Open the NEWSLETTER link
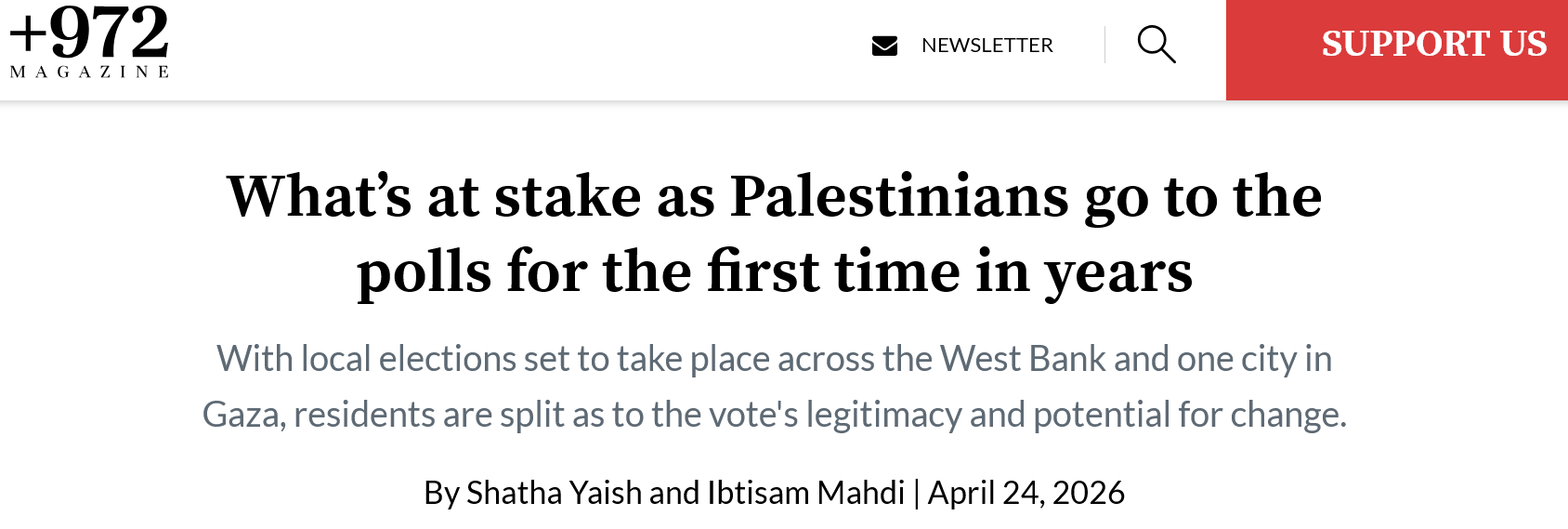The height and width of the screenshot is (529, 1568). [x=987, y=46]
